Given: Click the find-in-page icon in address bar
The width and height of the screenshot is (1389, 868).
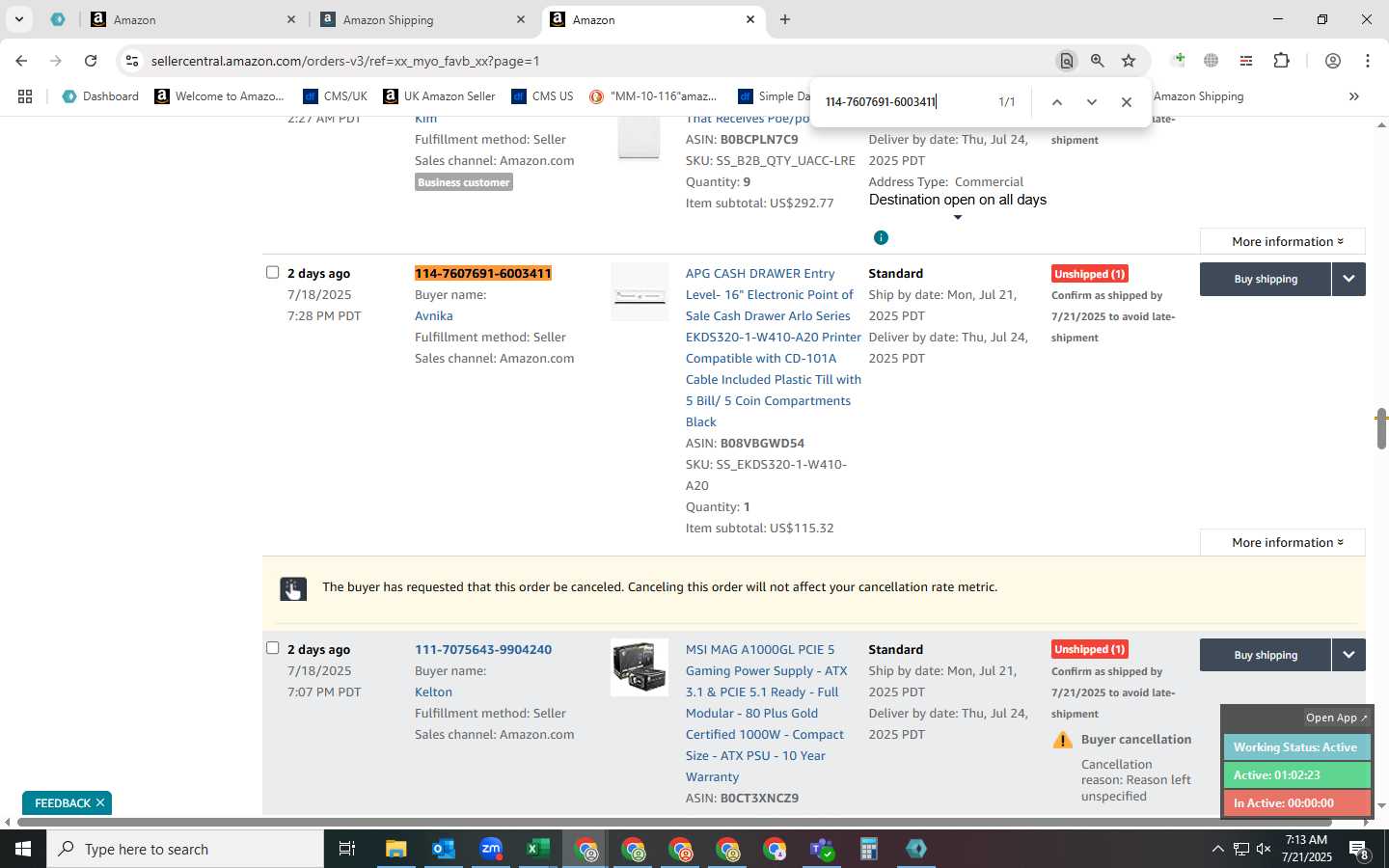Looking at the screenshot, I should click(1066, 61).
